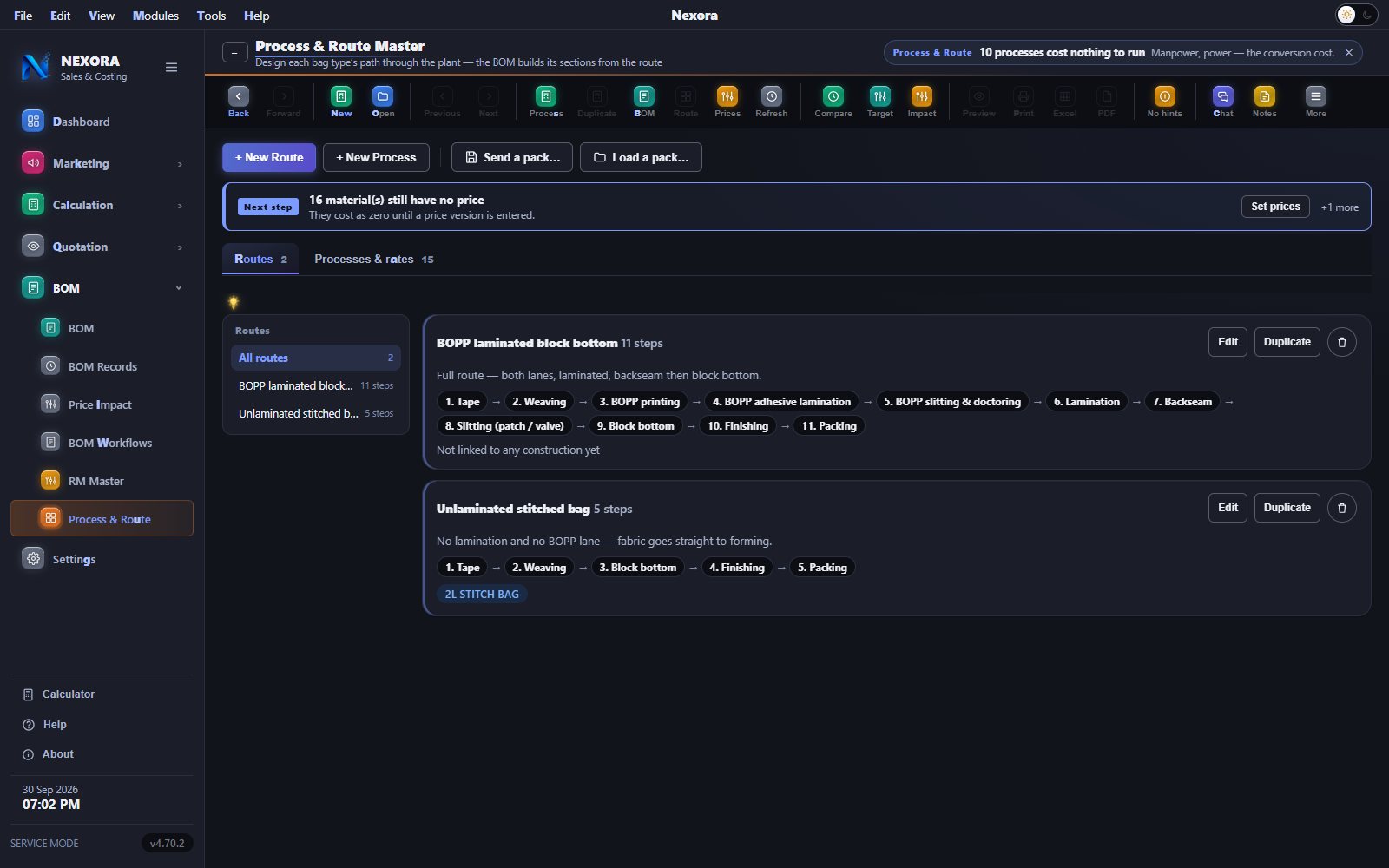This screenshot has height=868, width=1389.
Task: Click the 2L STITCH BAG construction tag
Action: 482,595
